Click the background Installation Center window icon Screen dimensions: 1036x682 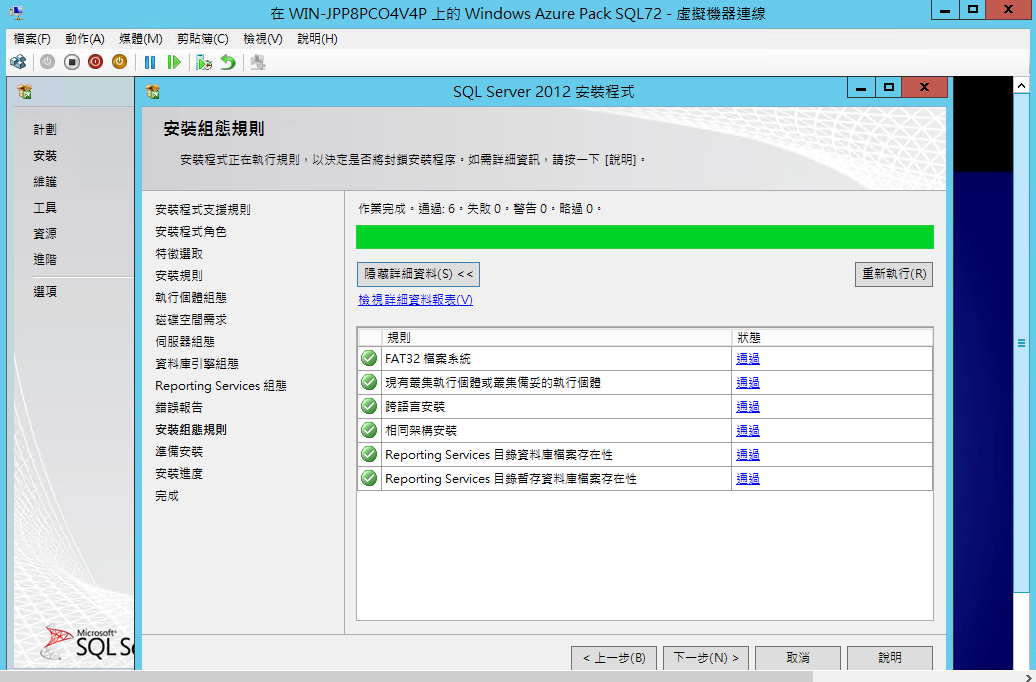point(25,91)
